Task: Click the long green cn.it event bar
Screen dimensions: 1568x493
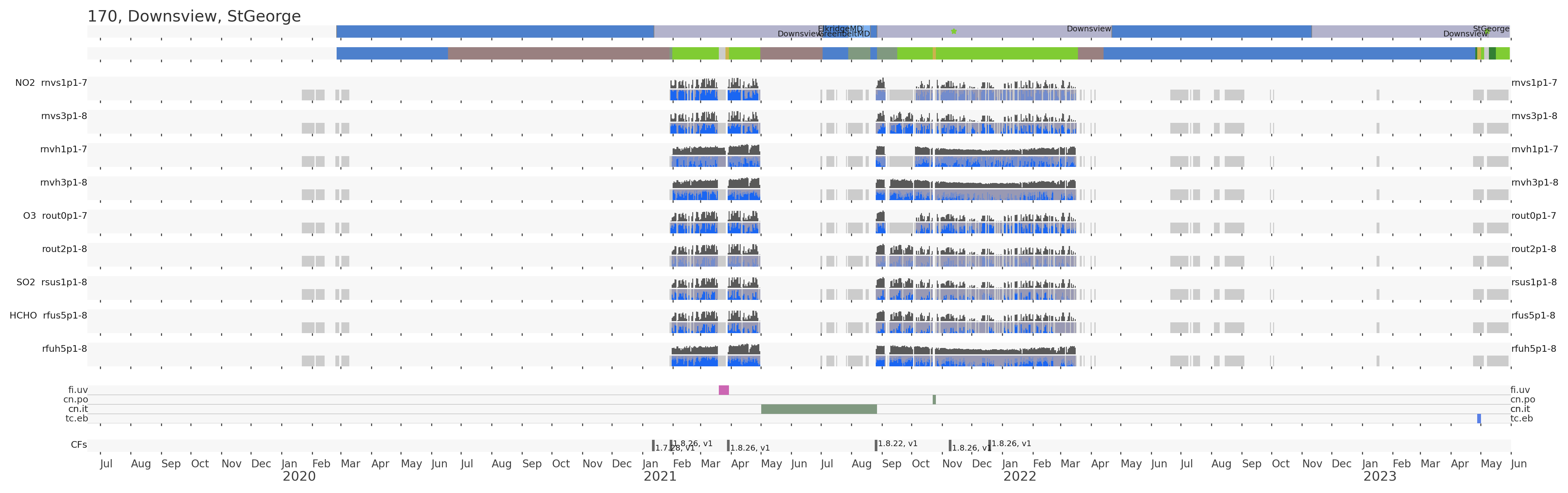Action: pos(819,409)
